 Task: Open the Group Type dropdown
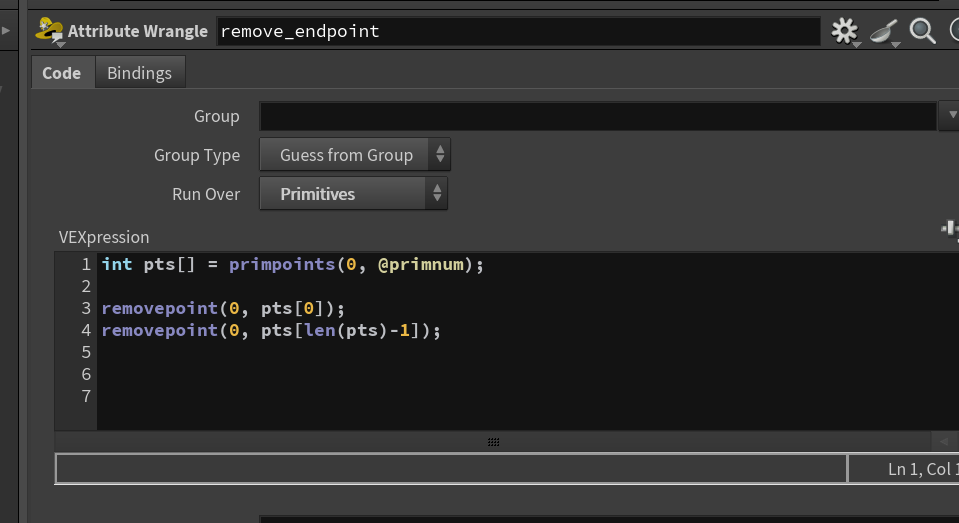(355, 155)
